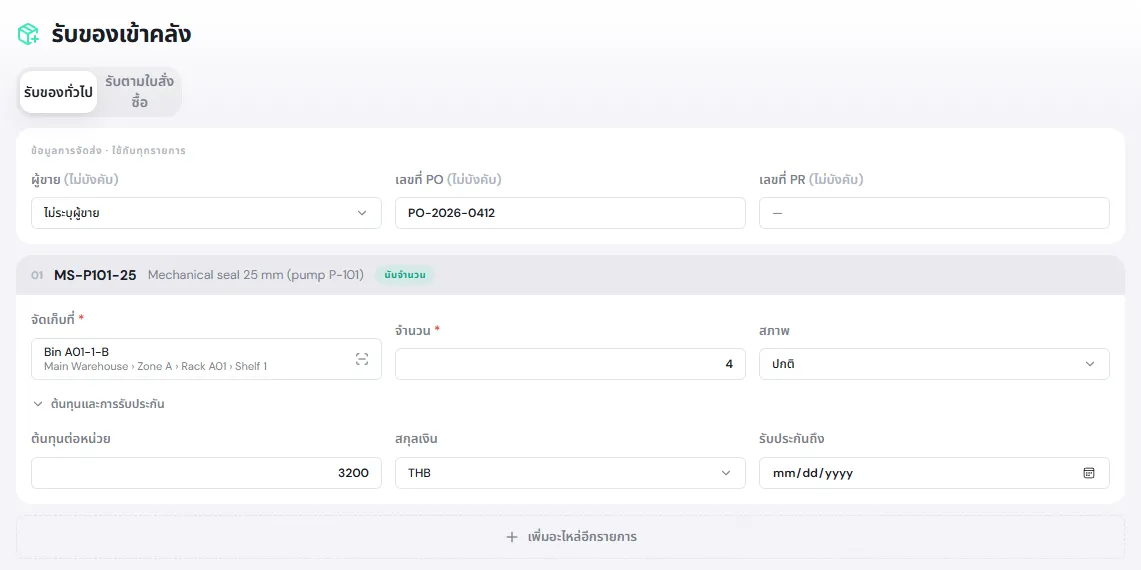Click the จัดเก็บที่ location field Bin A01-1-B
This screenshot has width=1141, height=570.
[206, 359]
